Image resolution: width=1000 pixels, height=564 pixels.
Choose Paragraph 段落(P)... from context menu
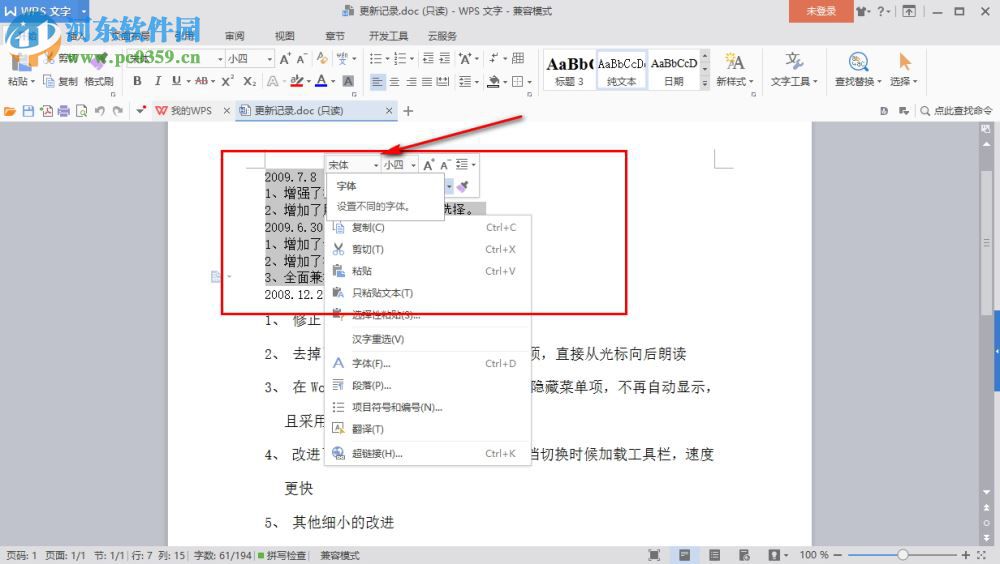(428, 385)
